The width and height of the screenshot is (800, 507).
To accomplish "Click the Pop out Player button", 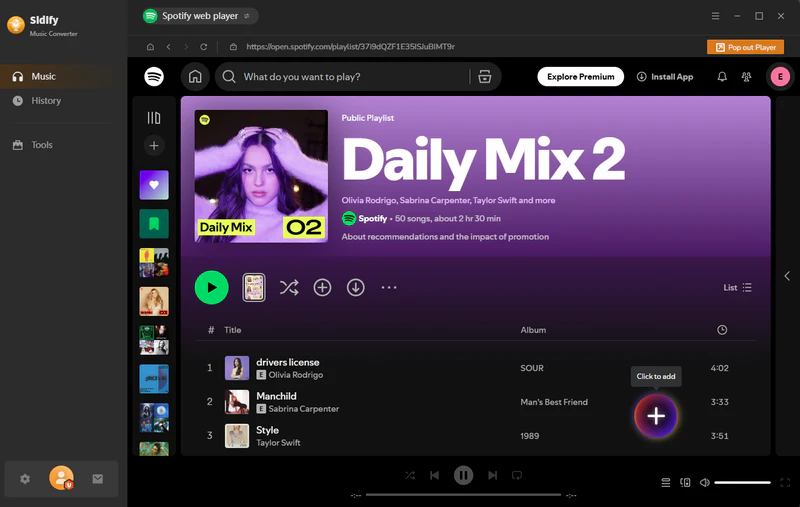I will (x=745, y=47).
